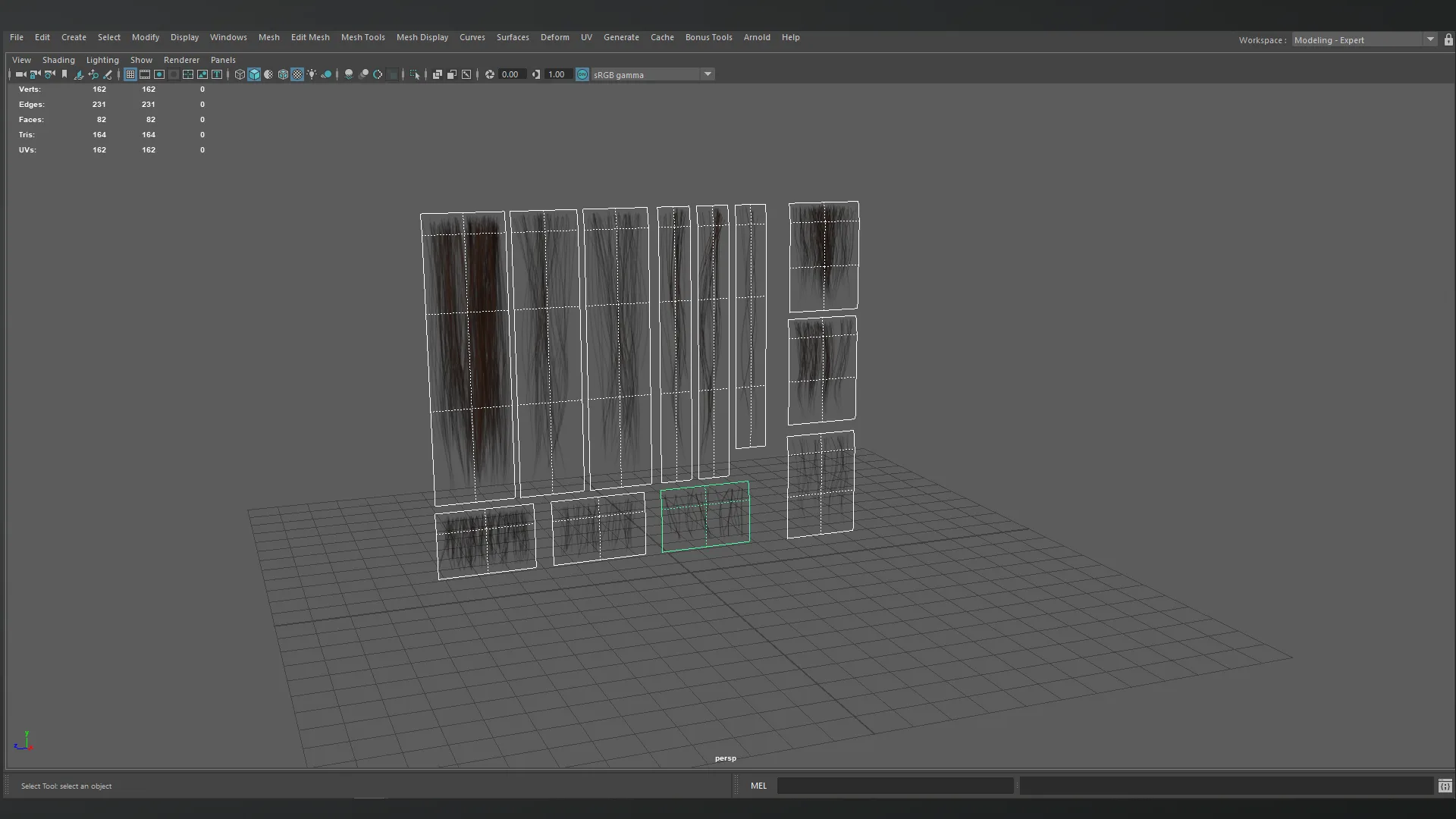Click the Image Plane icon

[79, 74]
